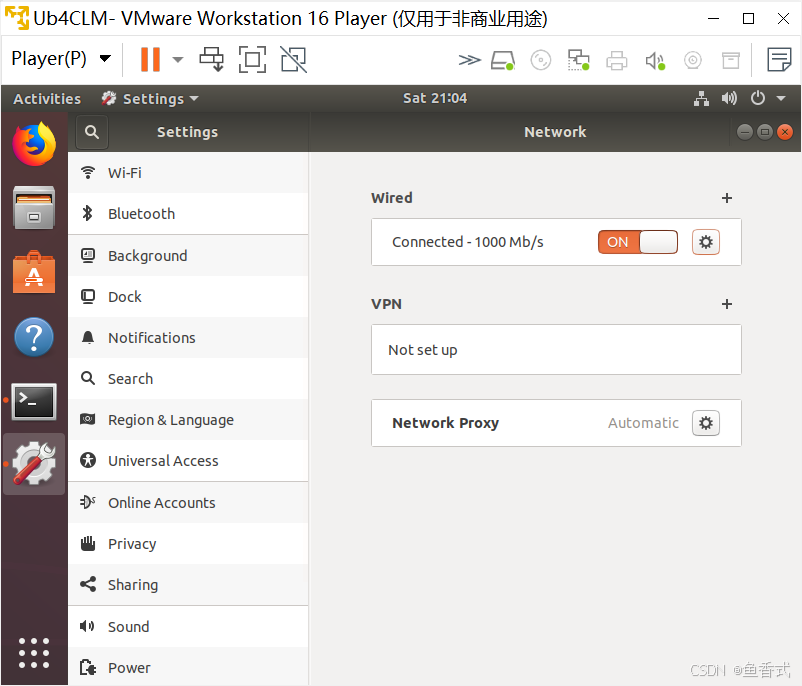Screen dimensions: 802x686
Task: Open the Files manager from the dock
Action: click(34, 208)
